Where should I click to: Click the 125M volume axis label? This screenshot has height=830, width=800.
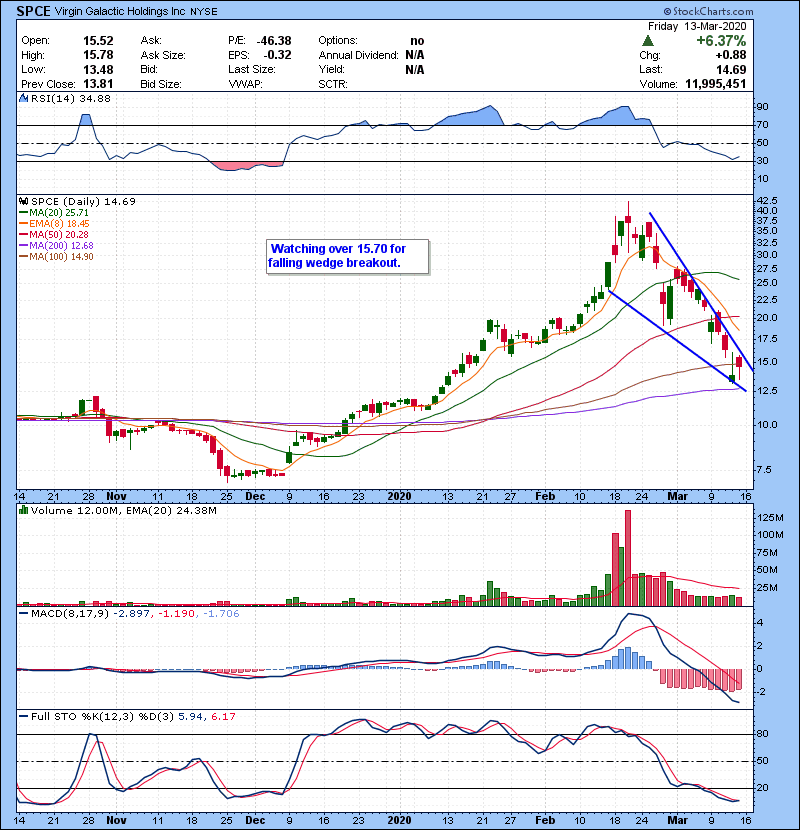(x=770, y=518)
